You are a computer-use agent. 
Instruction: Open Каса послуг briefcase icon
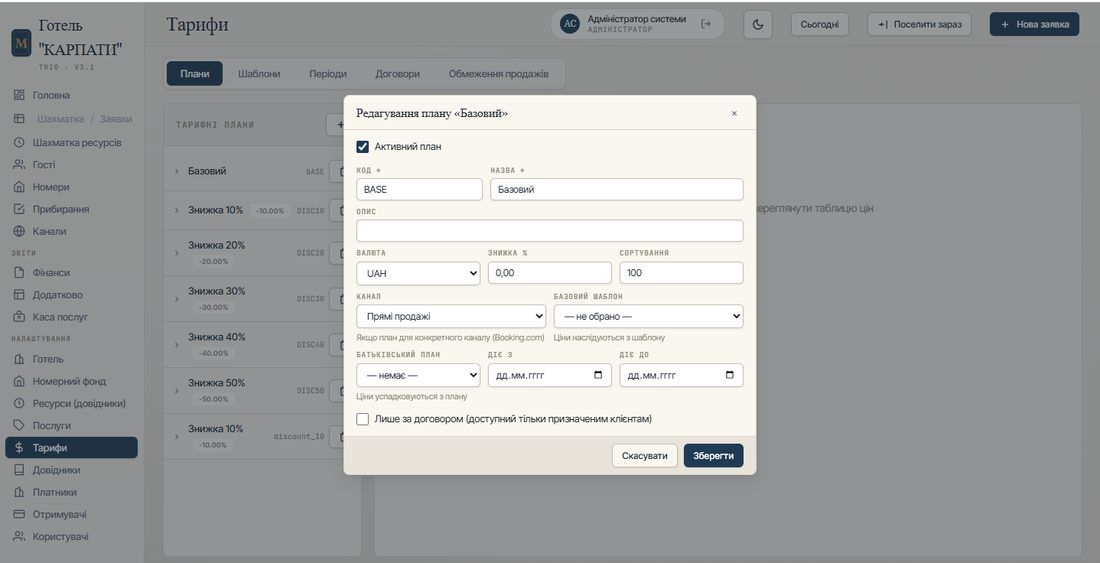20,317
